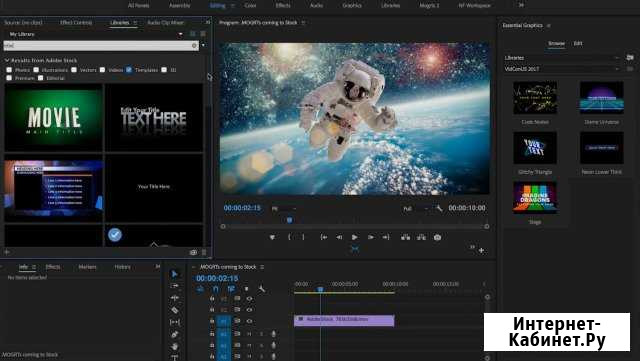Enable the Videos filter checkbox
640x361 pixels.
click(102, 70)
